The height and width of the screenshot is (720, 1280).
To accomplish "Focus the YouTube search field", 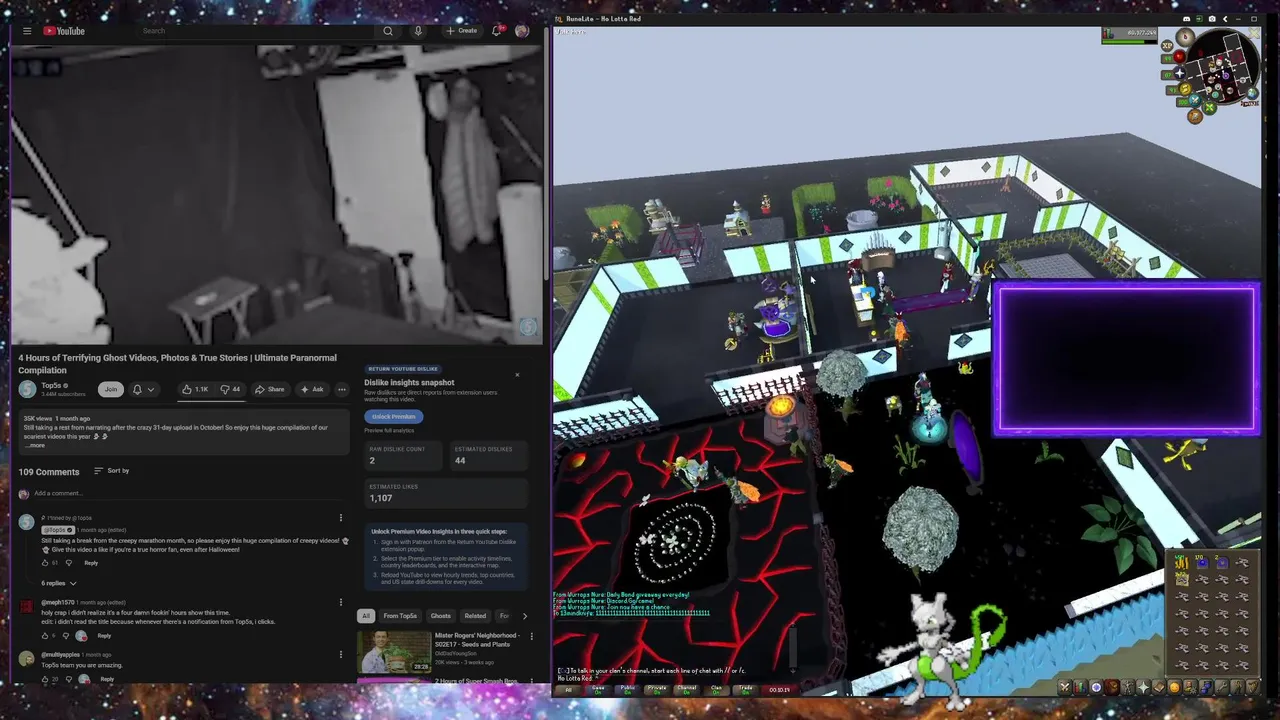I will [257, 31].
